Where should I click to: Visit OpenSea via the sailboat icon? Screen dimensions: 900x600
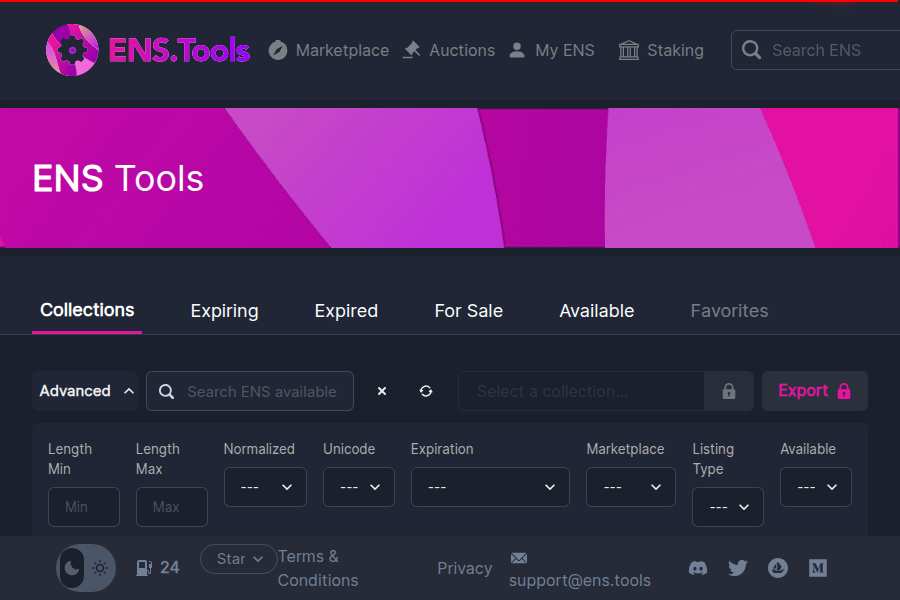[777, 568]
